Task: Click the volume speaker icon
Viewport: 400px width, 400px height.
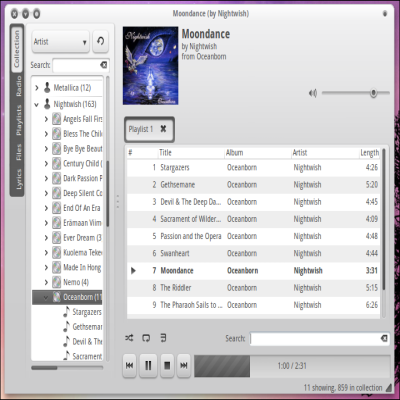Action: pyautogui.click(x=313, y=93)
